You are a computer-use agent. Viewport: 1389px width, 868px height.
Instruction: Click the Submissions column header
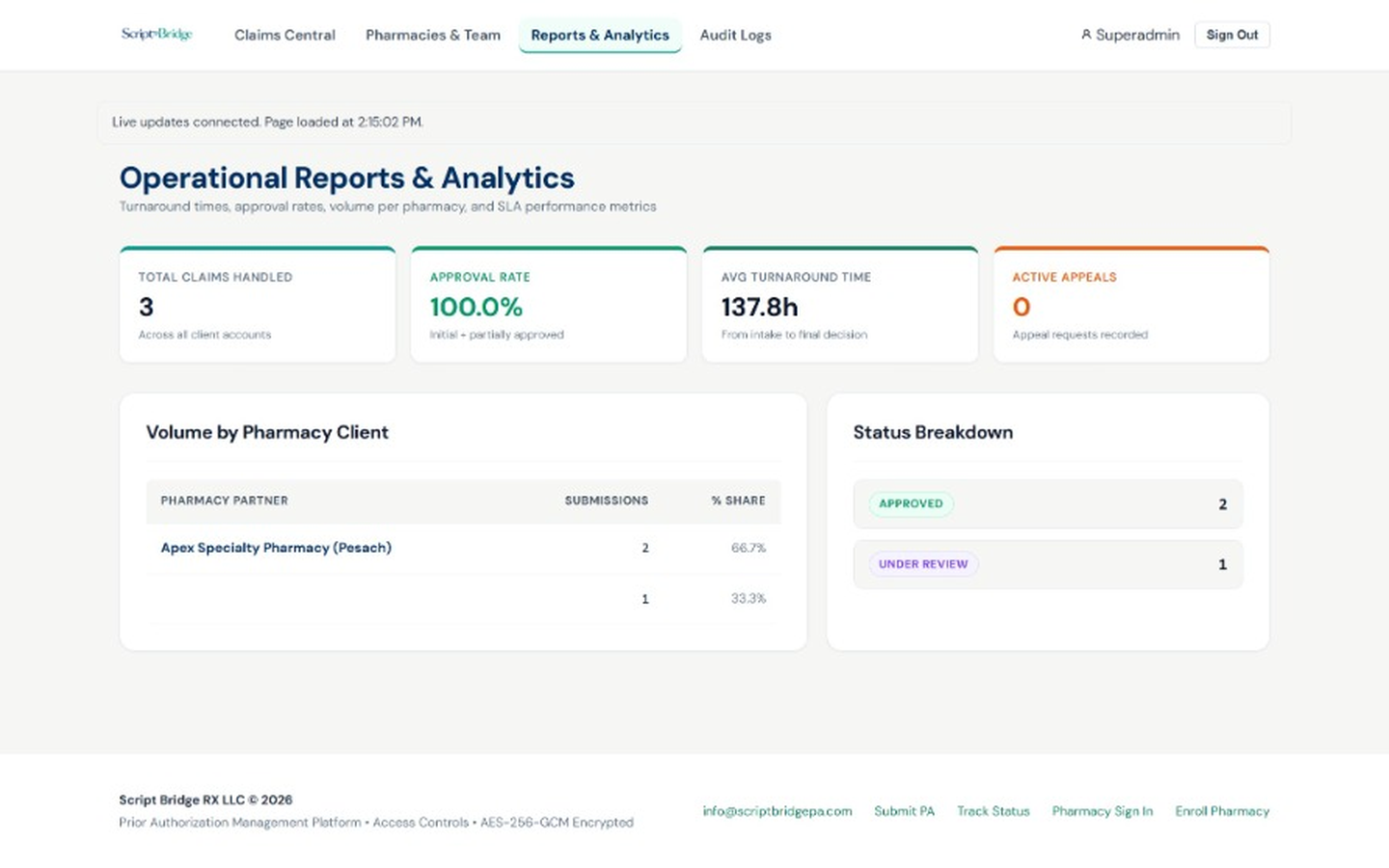(607, 501)
